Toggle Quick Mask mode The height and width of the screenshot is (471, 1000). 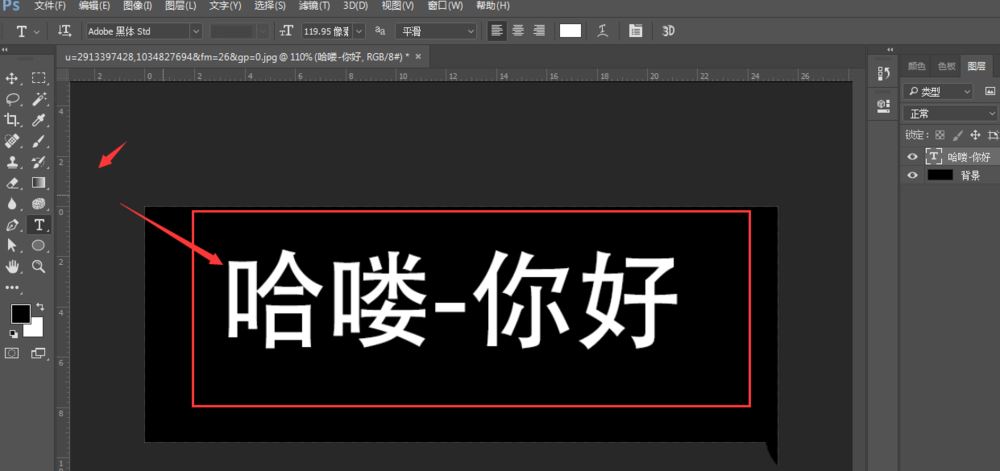click(x=12, y=352)
